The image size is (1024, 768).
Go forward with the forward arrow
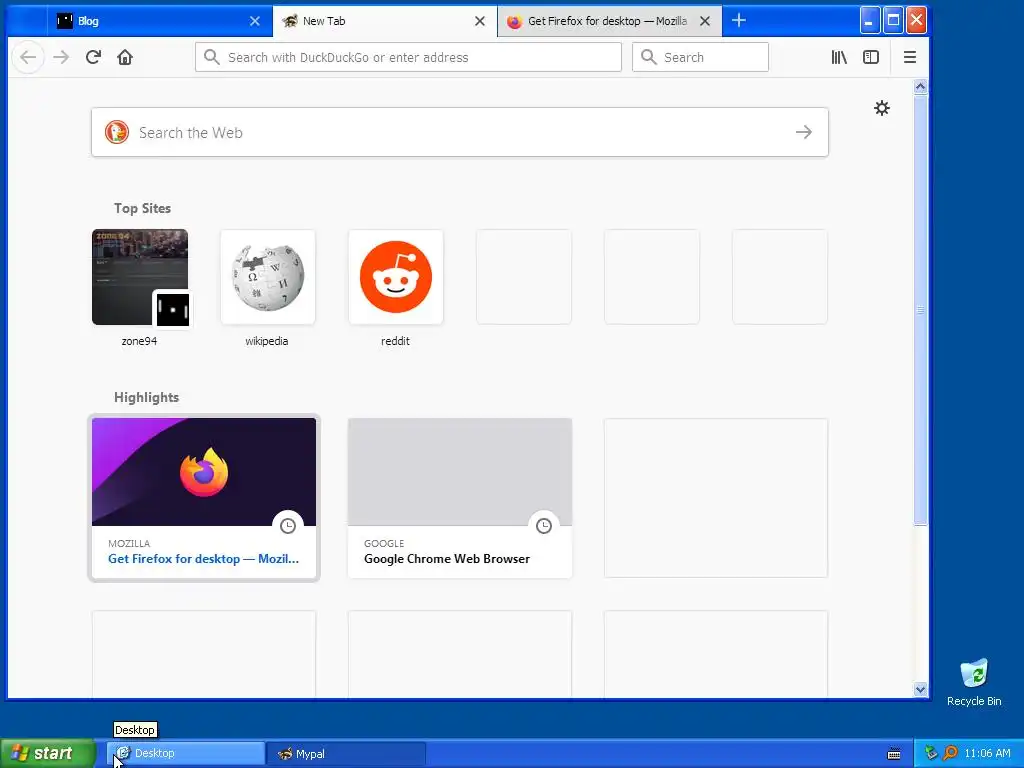(x=61, y=57)
